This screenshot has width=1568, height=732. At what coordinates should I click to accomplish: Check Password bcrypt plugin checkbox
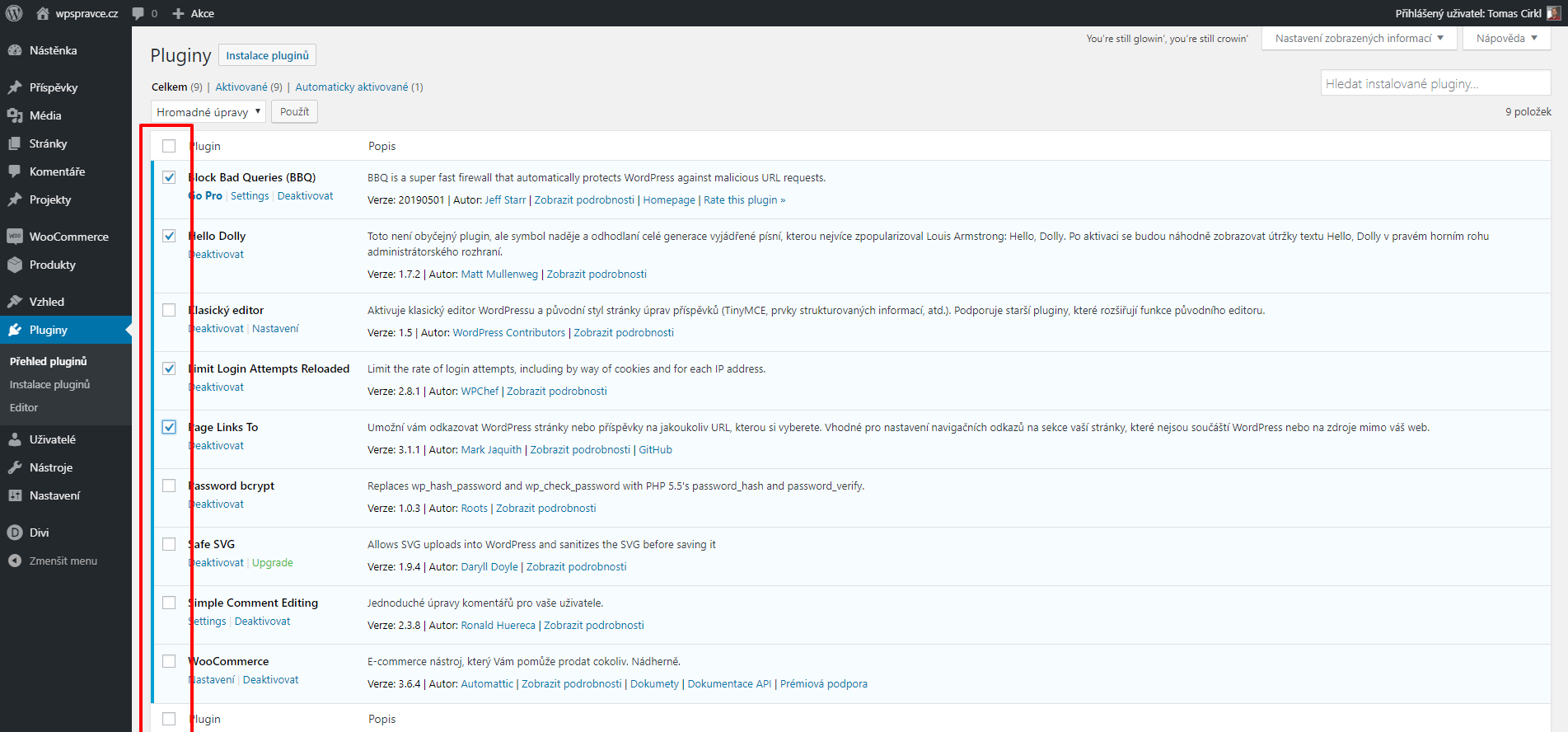click(x=169, y=486)
